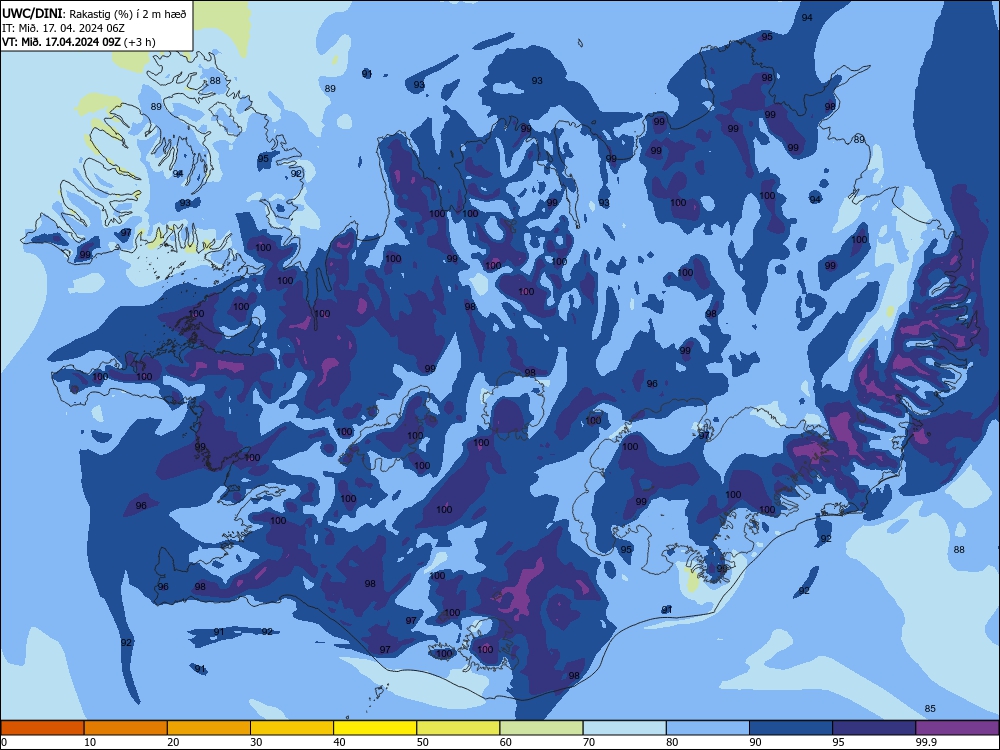
Task: Click the legend label '20'
Action: click(173, 742)
